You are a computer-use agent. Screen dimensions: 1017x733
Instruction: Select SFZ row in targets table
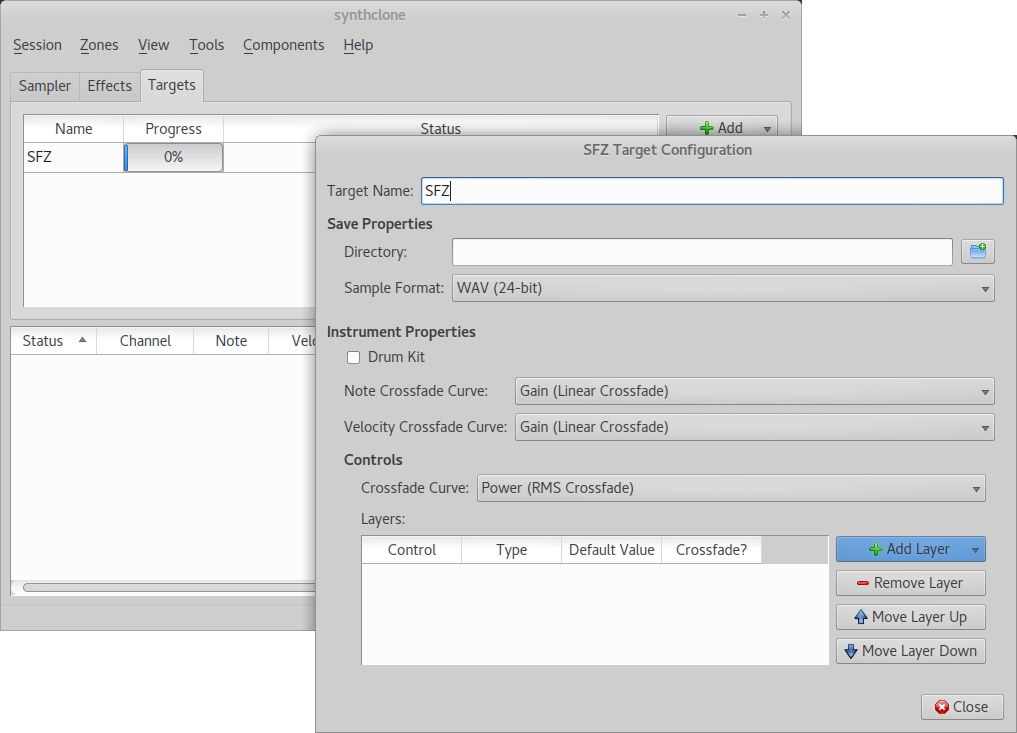(170, 158)
